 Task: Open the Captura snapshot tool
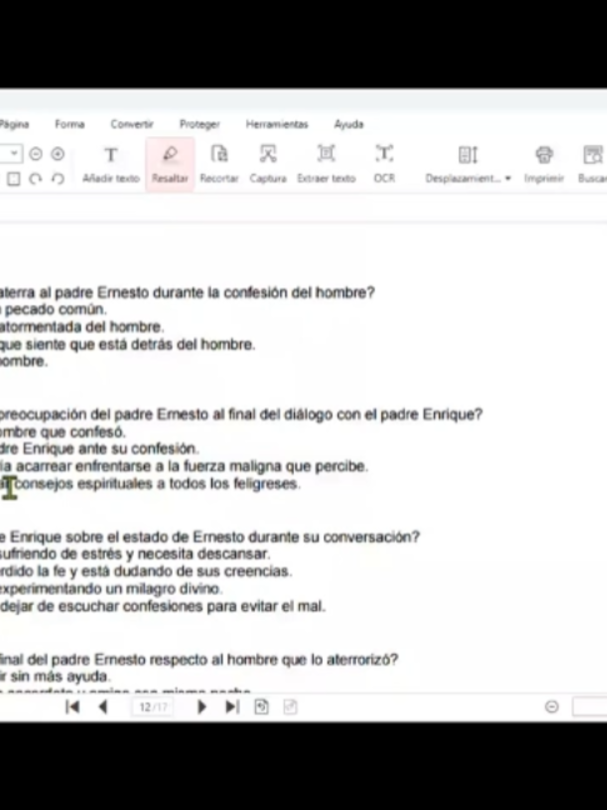pyautogui.click(x=268, y=164)
